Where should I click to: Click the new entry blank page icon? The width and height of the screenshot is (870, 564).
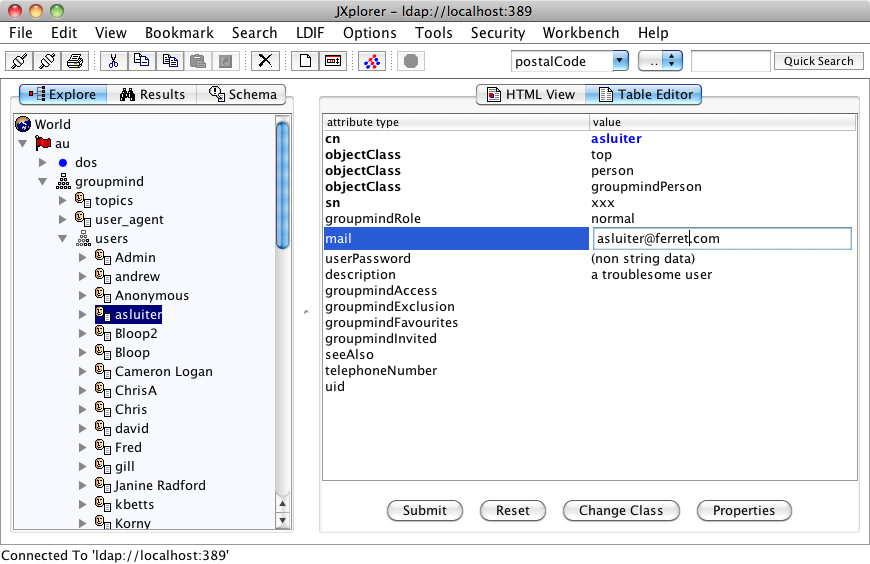[305, 61]
